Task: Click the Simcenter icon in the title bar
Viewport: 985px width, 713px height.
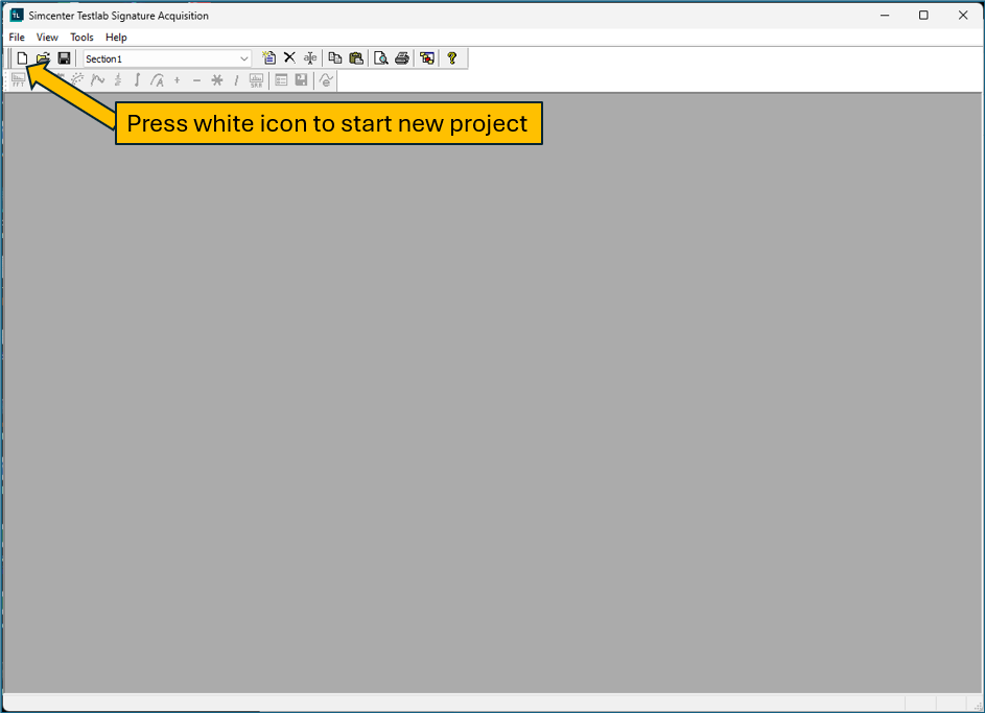Action: click(x=15, y=15)
